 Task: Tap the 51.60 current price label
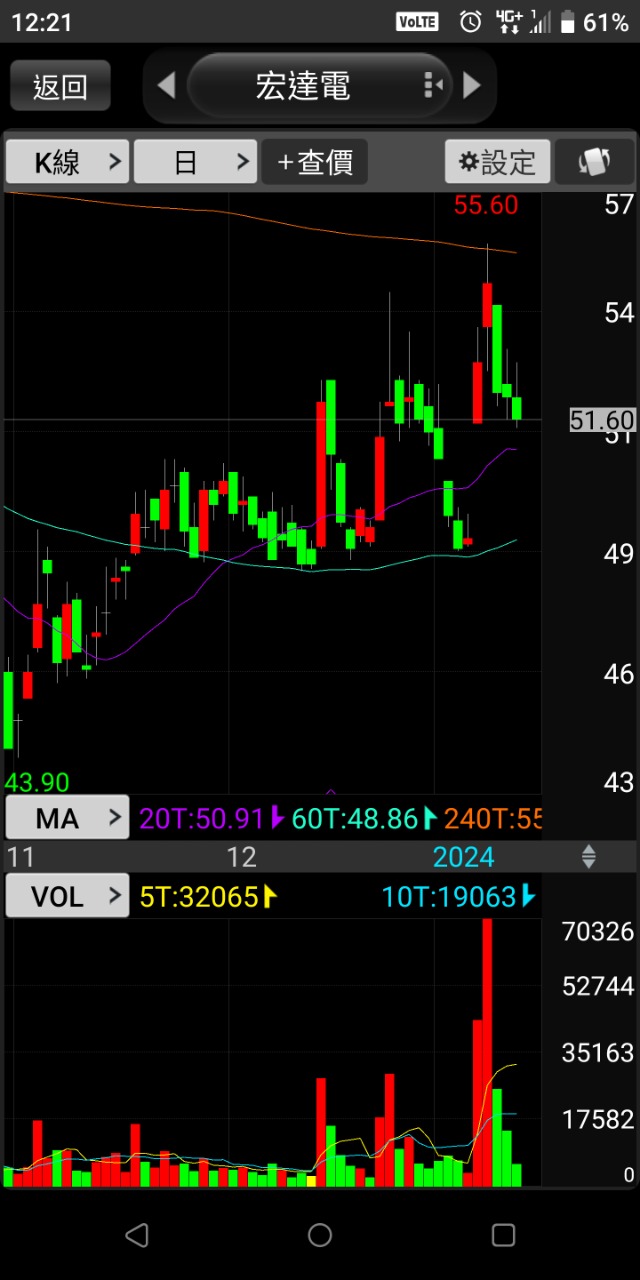603,420
